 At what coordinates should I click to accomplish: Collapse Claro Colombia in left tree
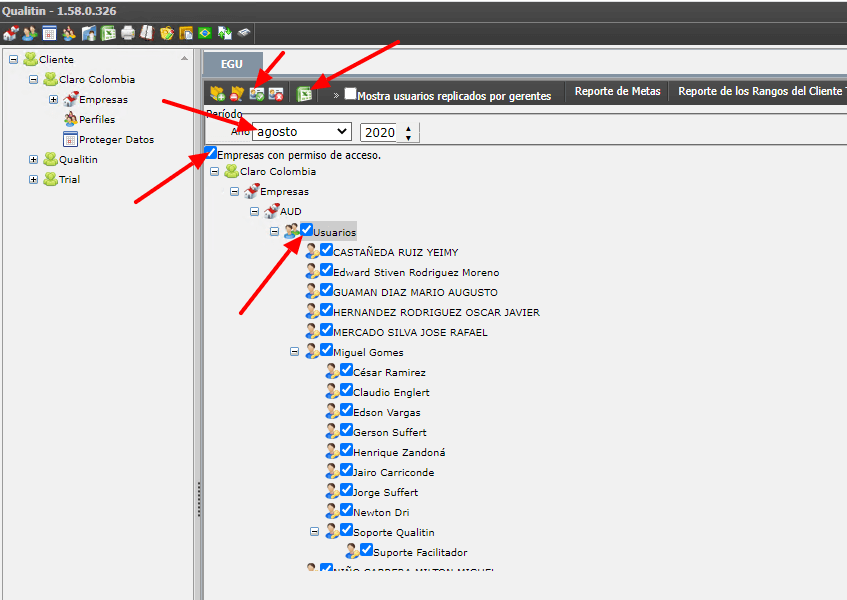tap(33, 79)
